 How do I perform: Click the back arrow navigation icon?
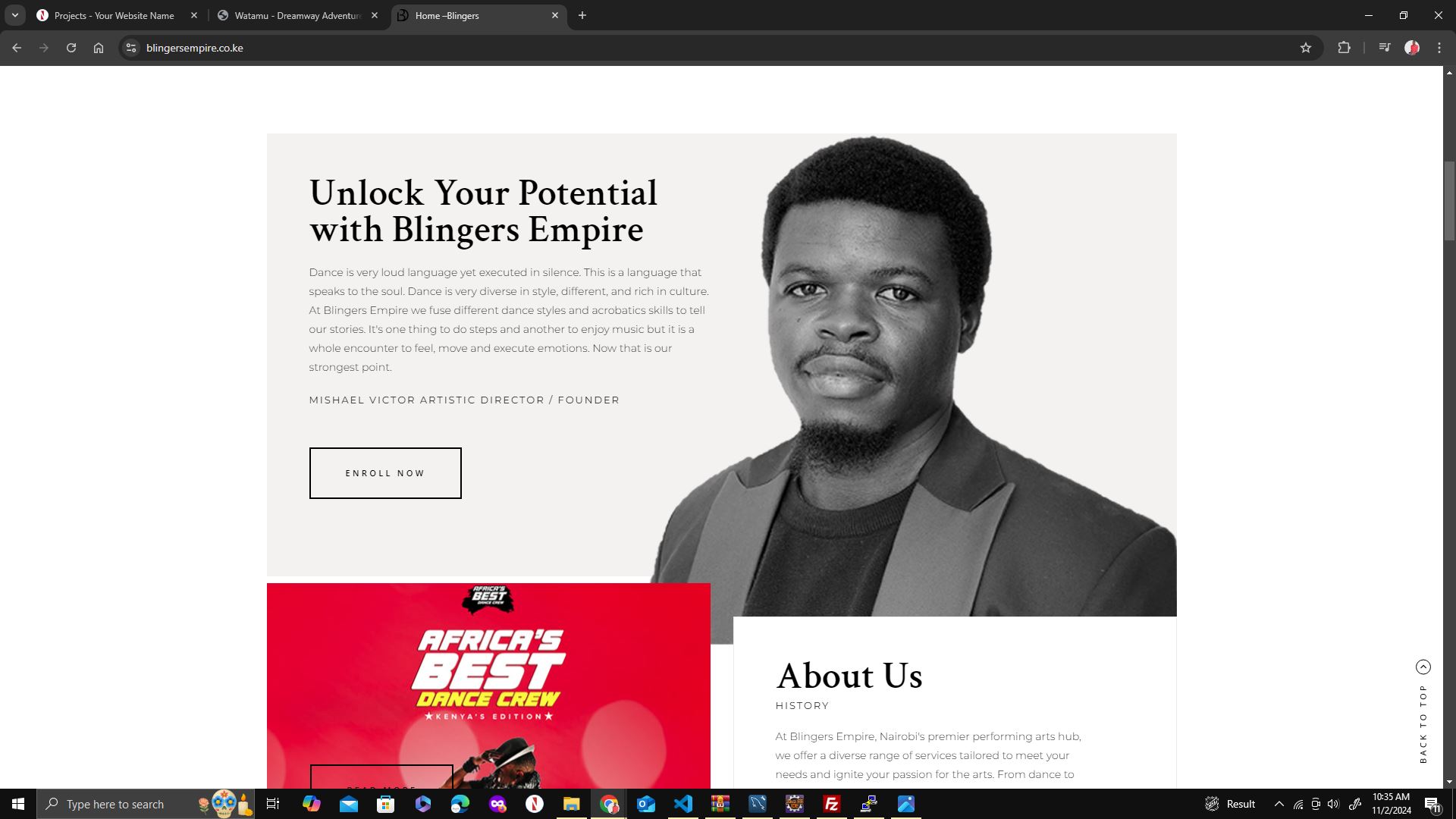pyautogui.click(x=17, y=47)
